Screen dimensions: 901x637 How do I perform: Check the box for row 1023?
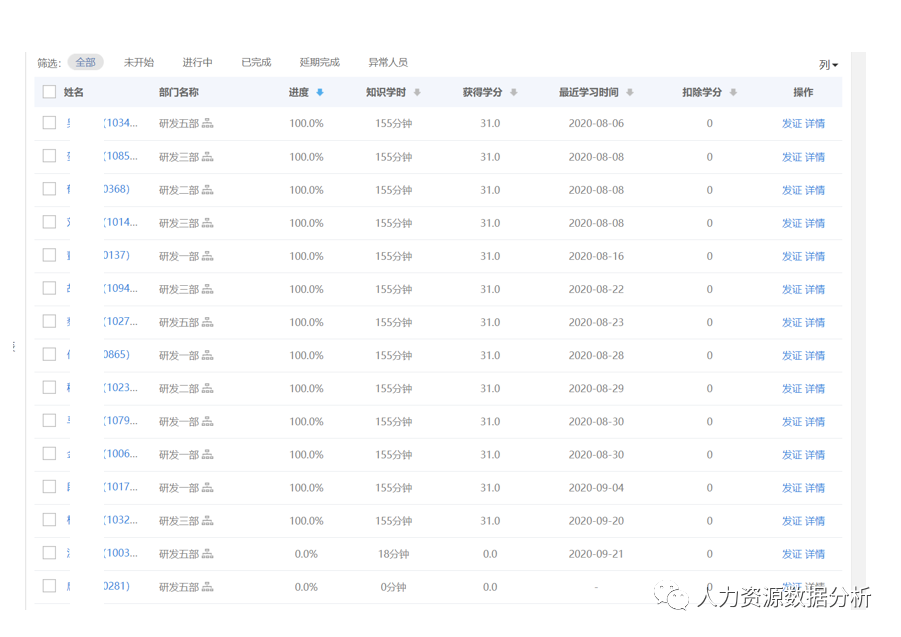pyautogui.click(x=49, y=388)
